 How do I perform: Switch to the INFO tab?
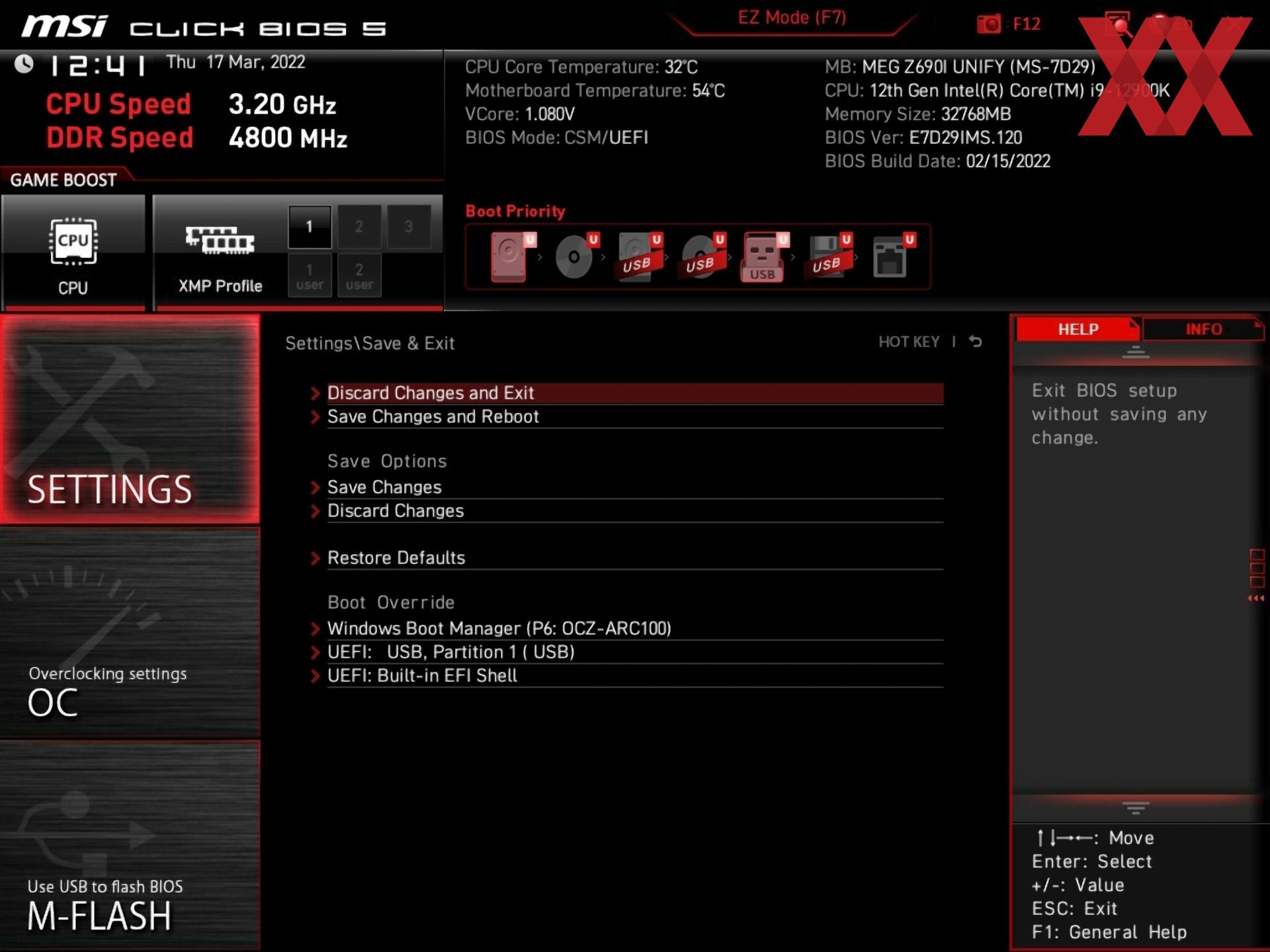point(1203,329)
